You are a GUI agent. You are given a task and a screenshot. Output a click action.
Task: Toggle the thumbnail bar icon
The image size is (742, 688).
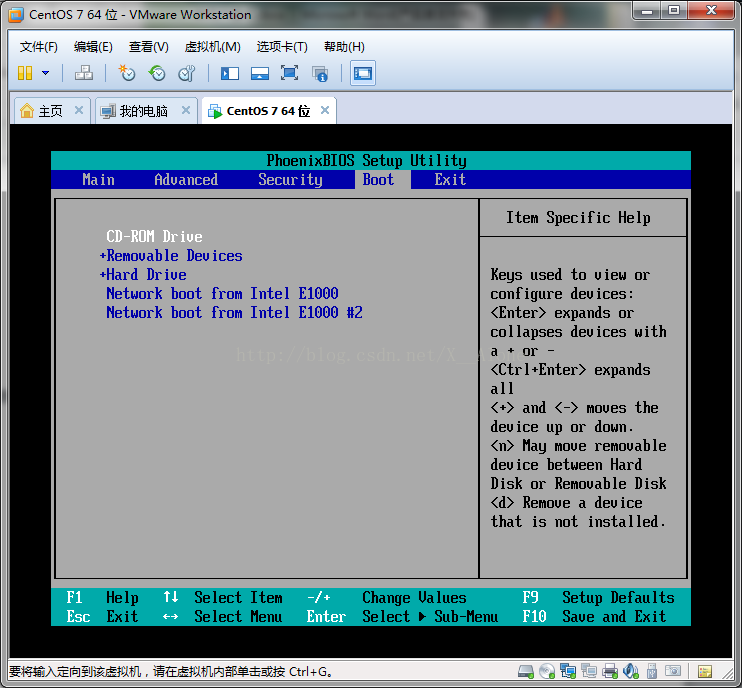click(x=260, y=73)
